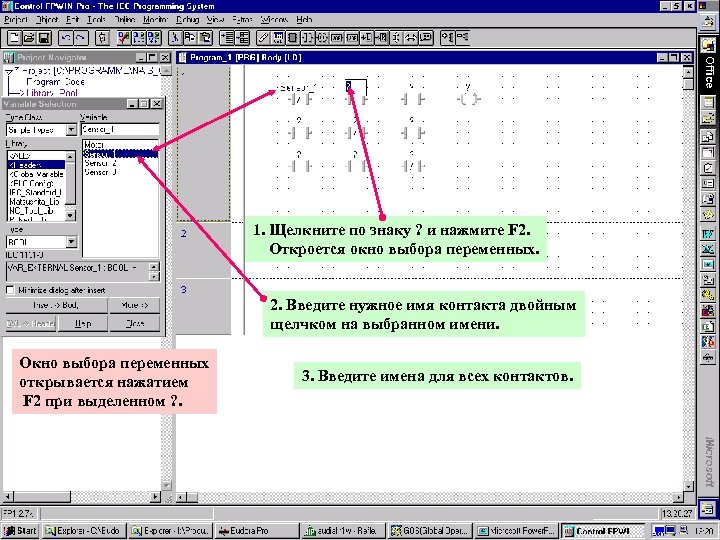The width and height of the screenshot is (720, 540).
Task: Click the Open project folder icon
Action: [x=29, y=38]
